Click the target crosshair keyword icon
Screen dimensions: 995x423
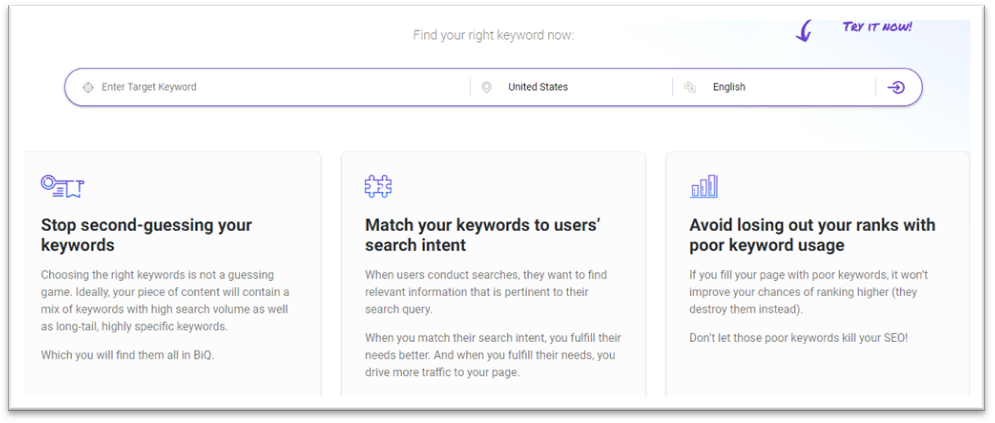click(x=88, y=88)
